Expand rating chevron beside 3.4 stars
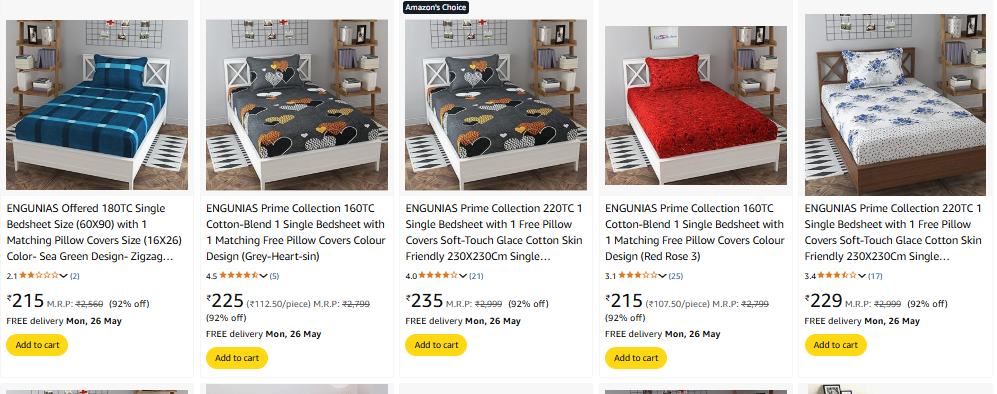 click(x=862, y=276)
